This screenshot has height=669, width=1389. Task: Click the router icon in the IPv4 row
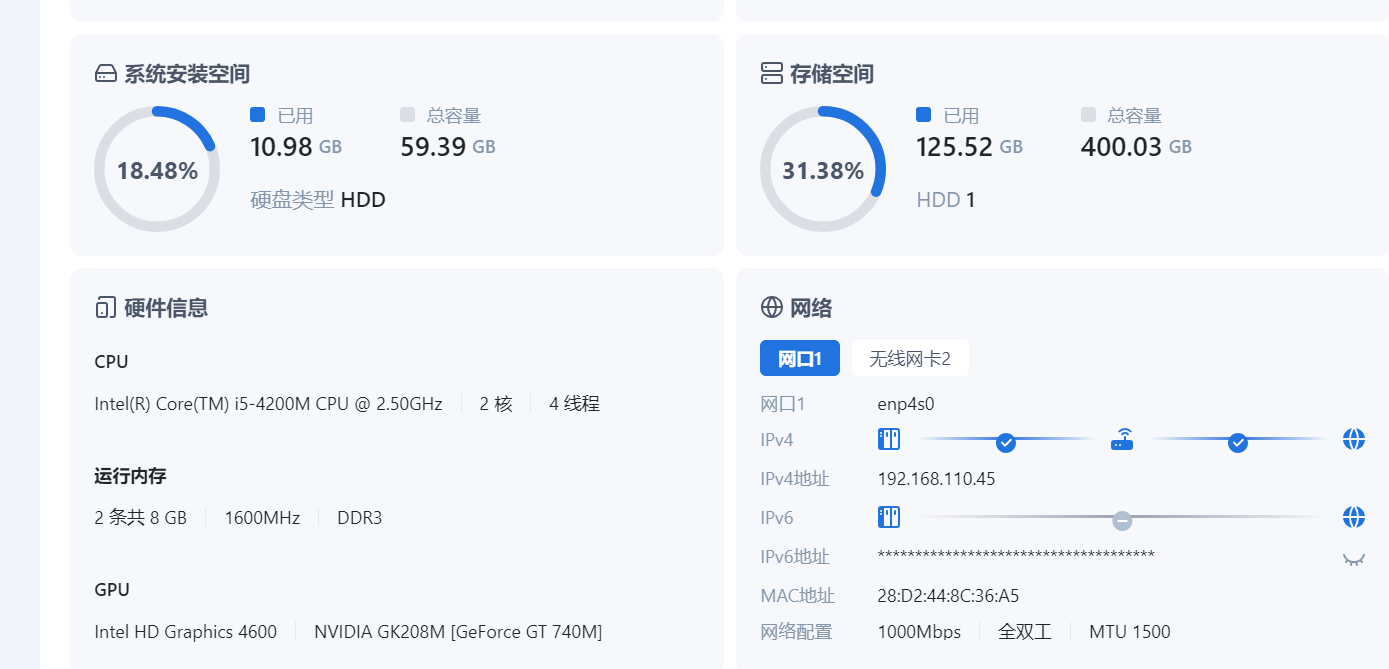[1122, 439]
